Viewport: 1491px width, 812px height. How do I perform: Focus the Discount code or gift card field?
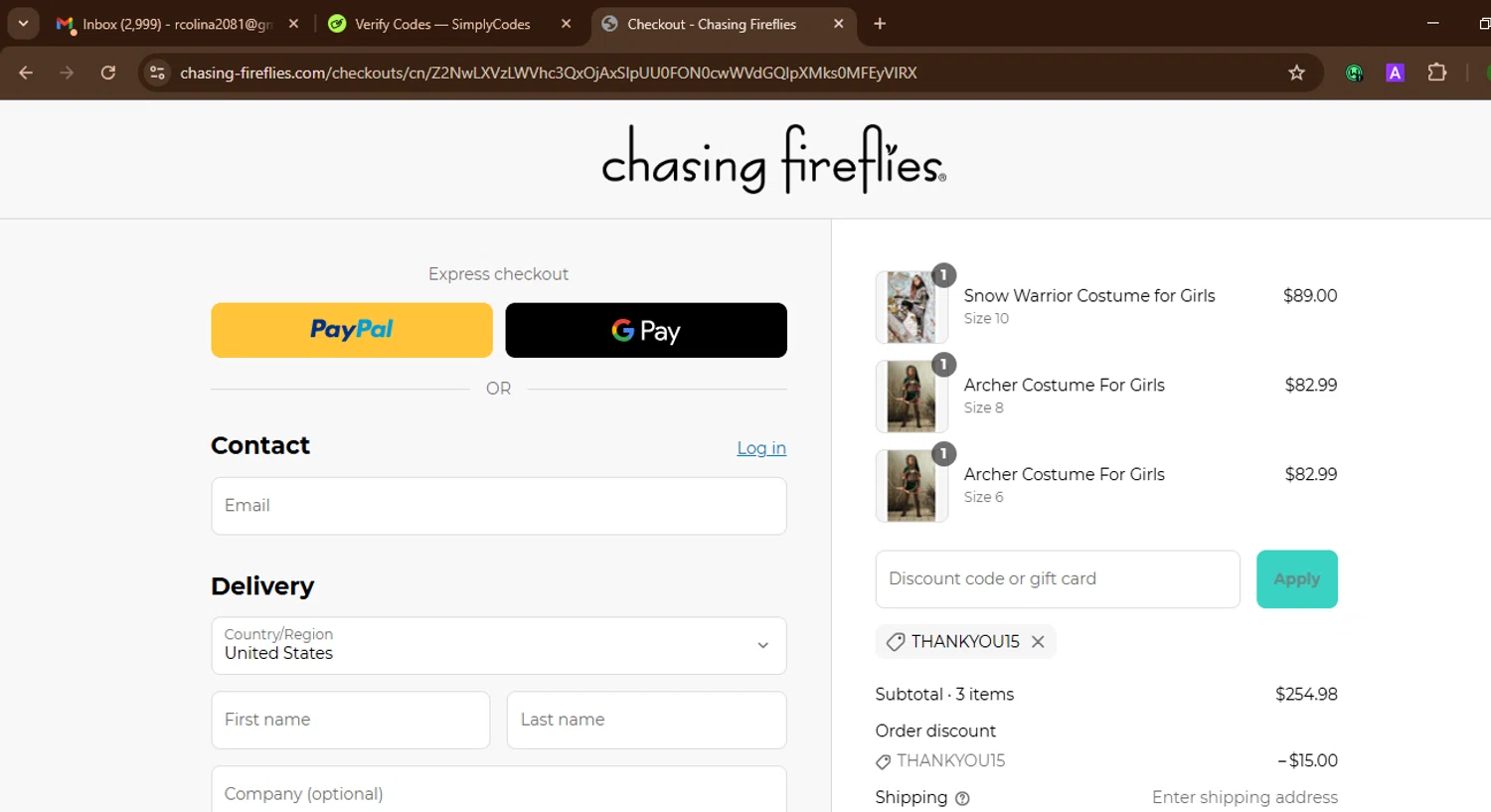(x=1058, y=579)
